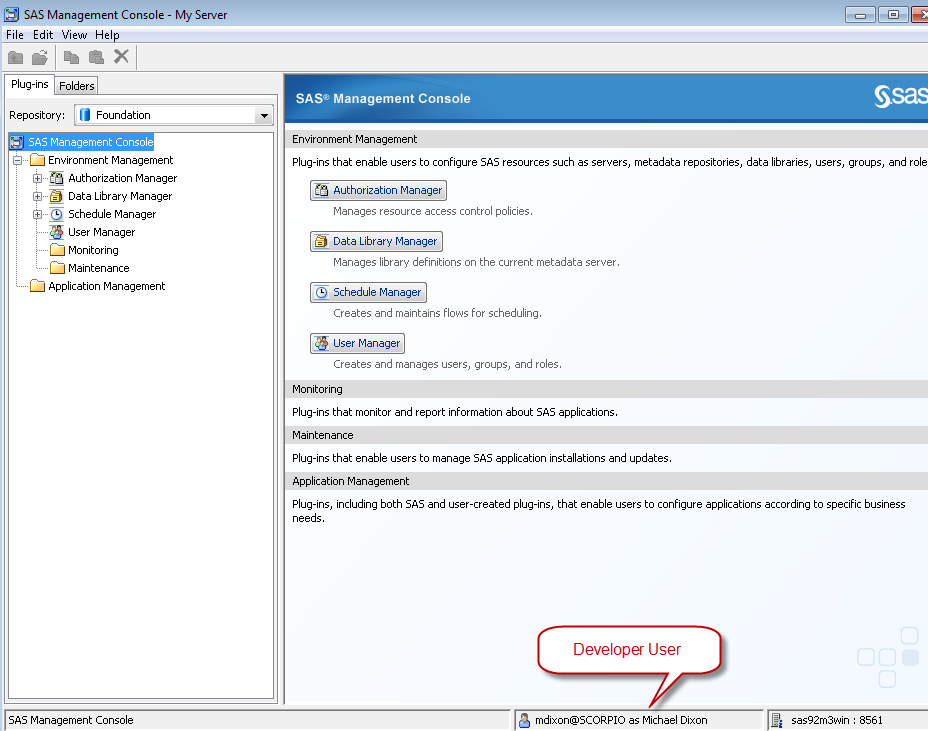Click the user icon in status bar
Image resolution: width=928 pixels, height=731 pixels.
(524, 720)
